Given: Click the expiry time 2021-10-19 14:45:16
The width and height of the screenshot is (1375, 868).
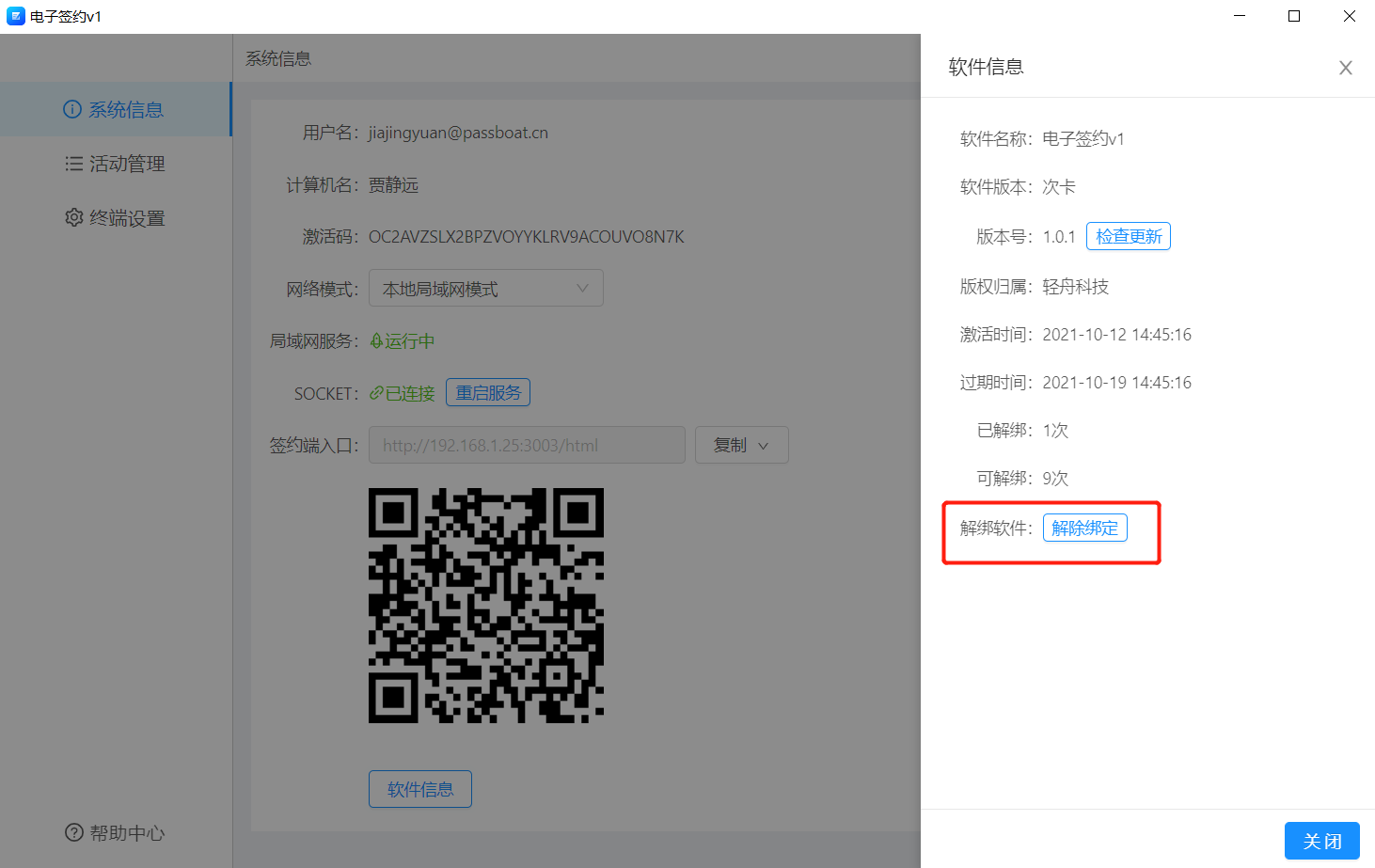Looking at the screenshot, I should tap(1116, 382).
